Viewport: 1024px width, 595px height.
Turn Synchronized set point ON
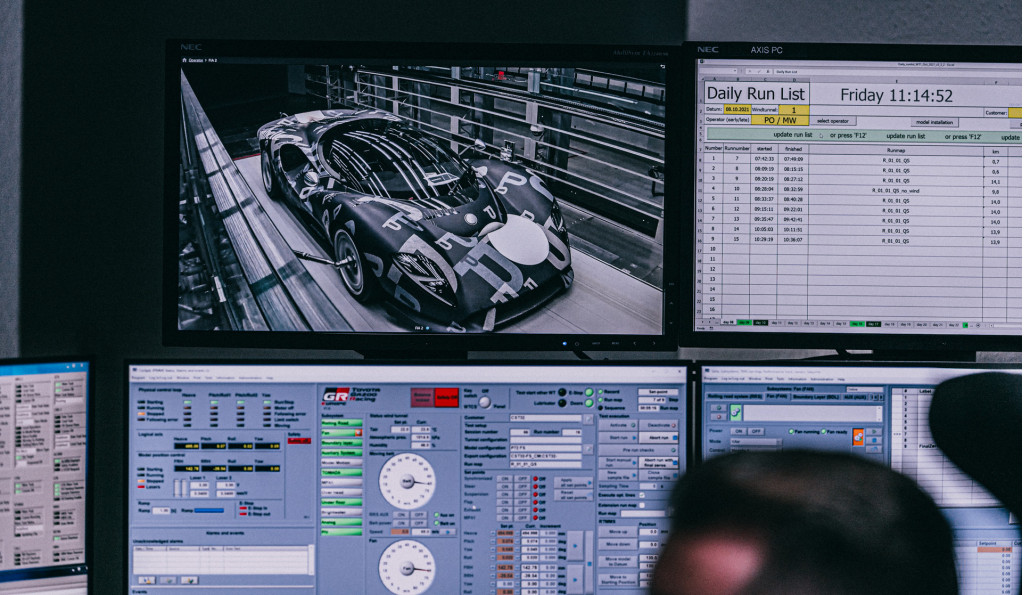tap(505, 479)
